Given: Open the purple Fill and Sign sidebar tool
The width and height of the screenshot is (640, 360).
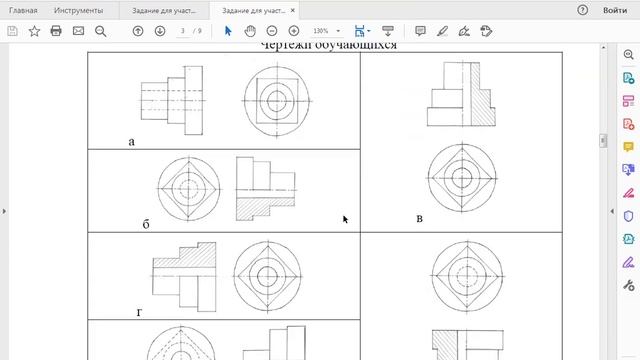Looking at the screenshot, I should pos(629,262).
